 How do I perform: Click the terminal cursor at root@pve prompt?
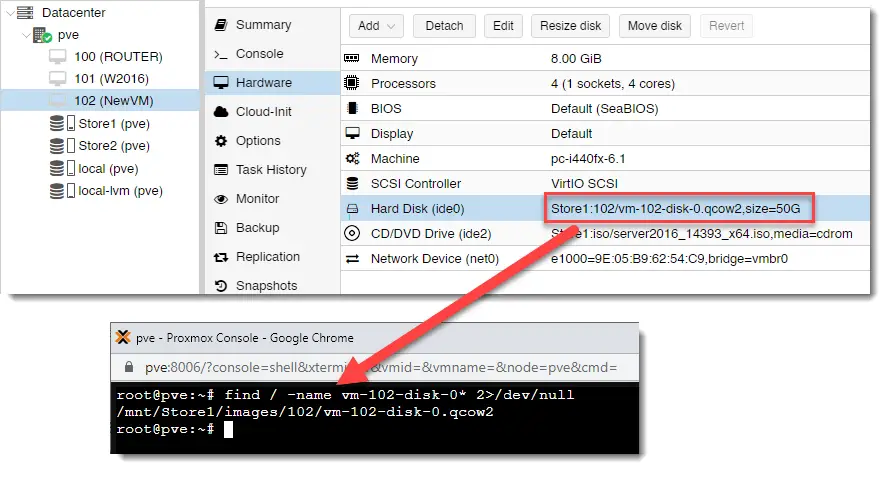[228, 429]
